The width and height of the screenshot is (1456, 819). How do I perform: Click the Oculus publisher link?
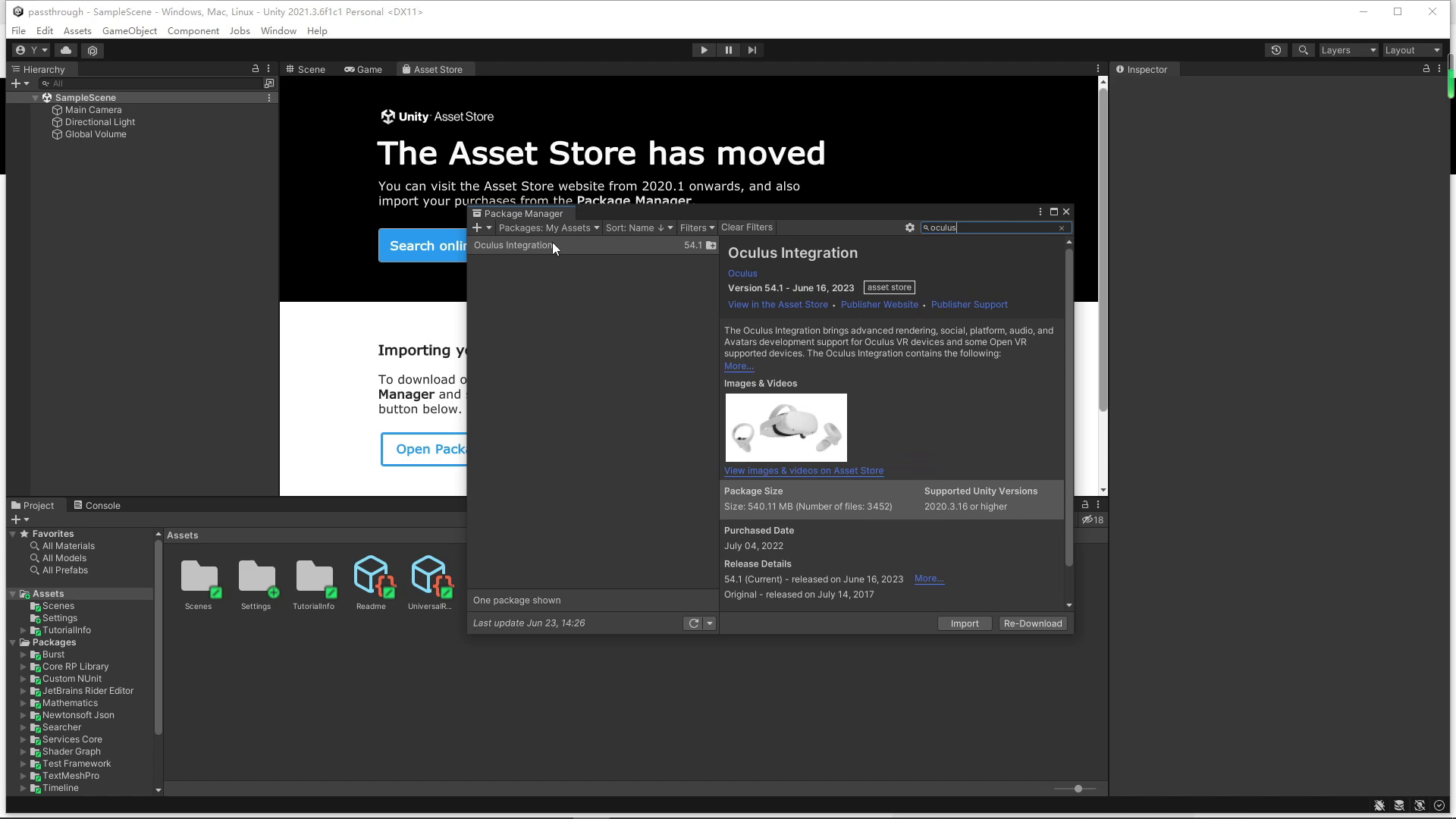coord(742,274)
